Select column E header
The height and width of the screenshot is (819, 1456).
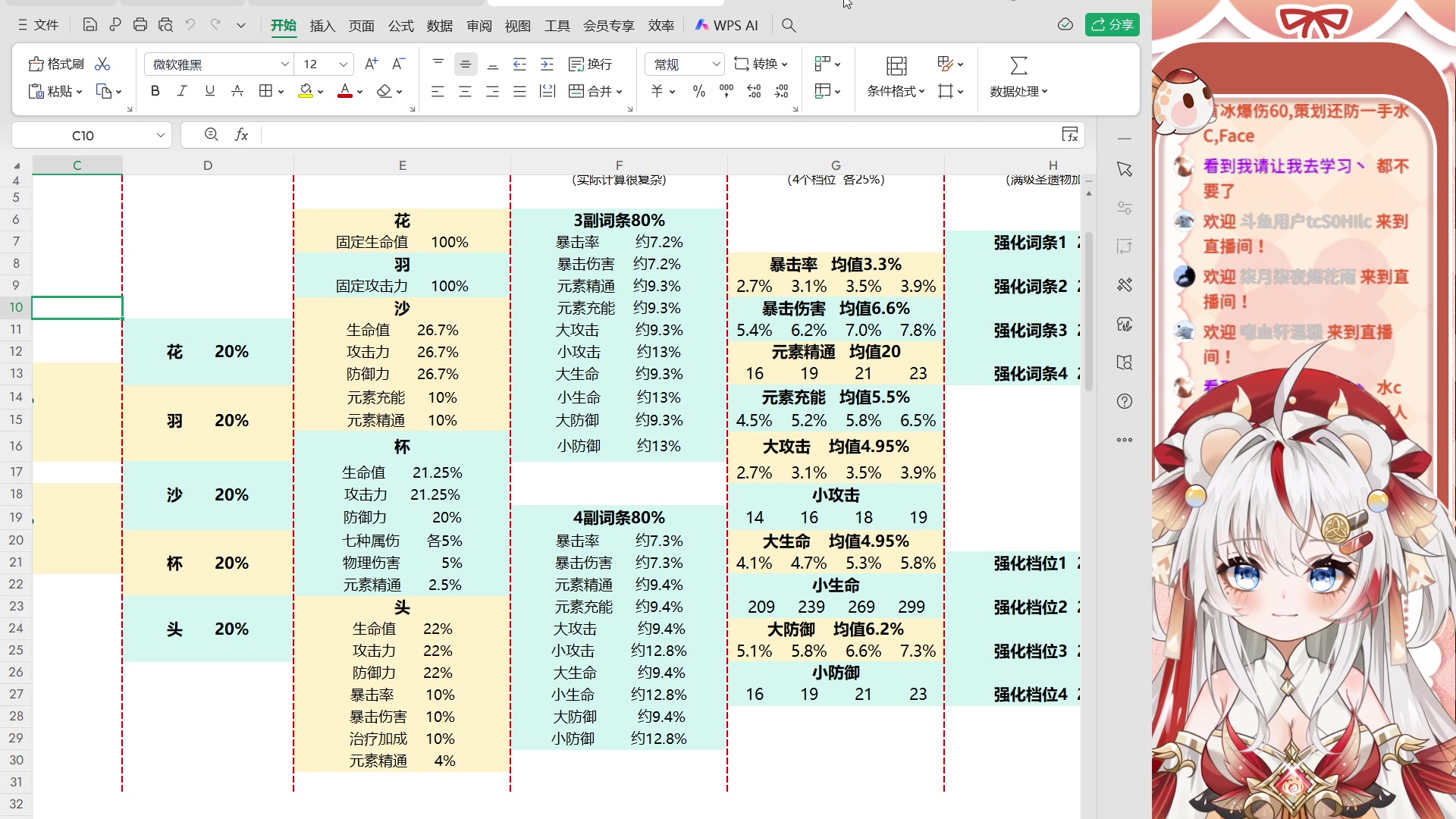click(402, 165)
